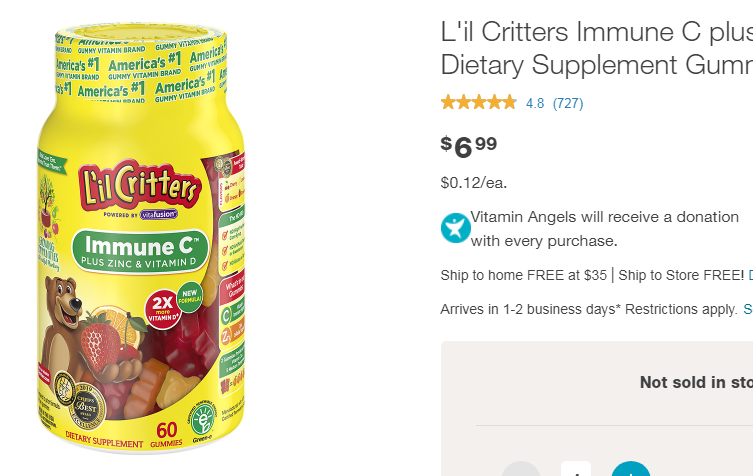This screenshot has width=753, height=476.
Task: Click the quantity input box
Action: tap(576, 470)
